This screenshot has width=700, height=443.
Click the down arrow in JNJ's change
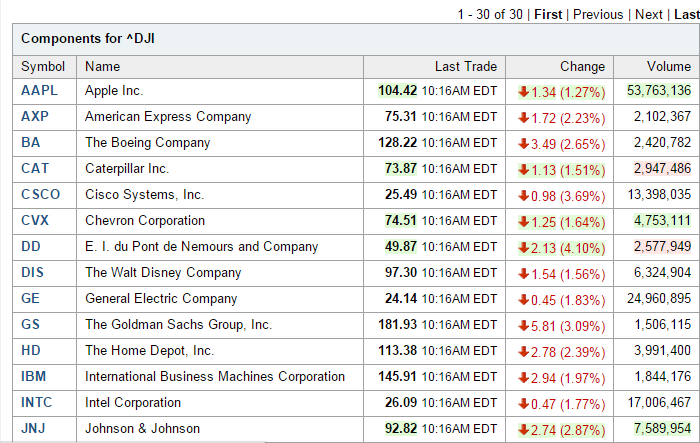pyautogui.click(x=524, y=430)
